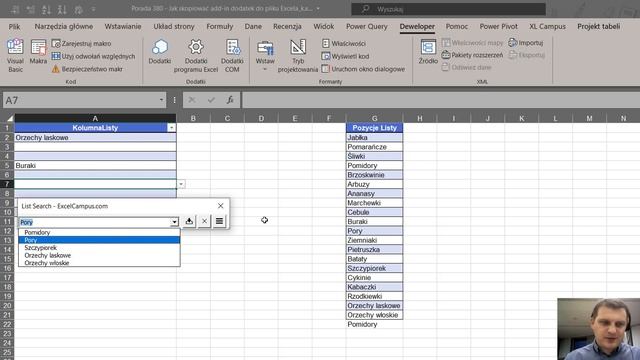Select Orzechy laskowe in search results
This screenshot has height=360, width=640.
tap(99, 256)
